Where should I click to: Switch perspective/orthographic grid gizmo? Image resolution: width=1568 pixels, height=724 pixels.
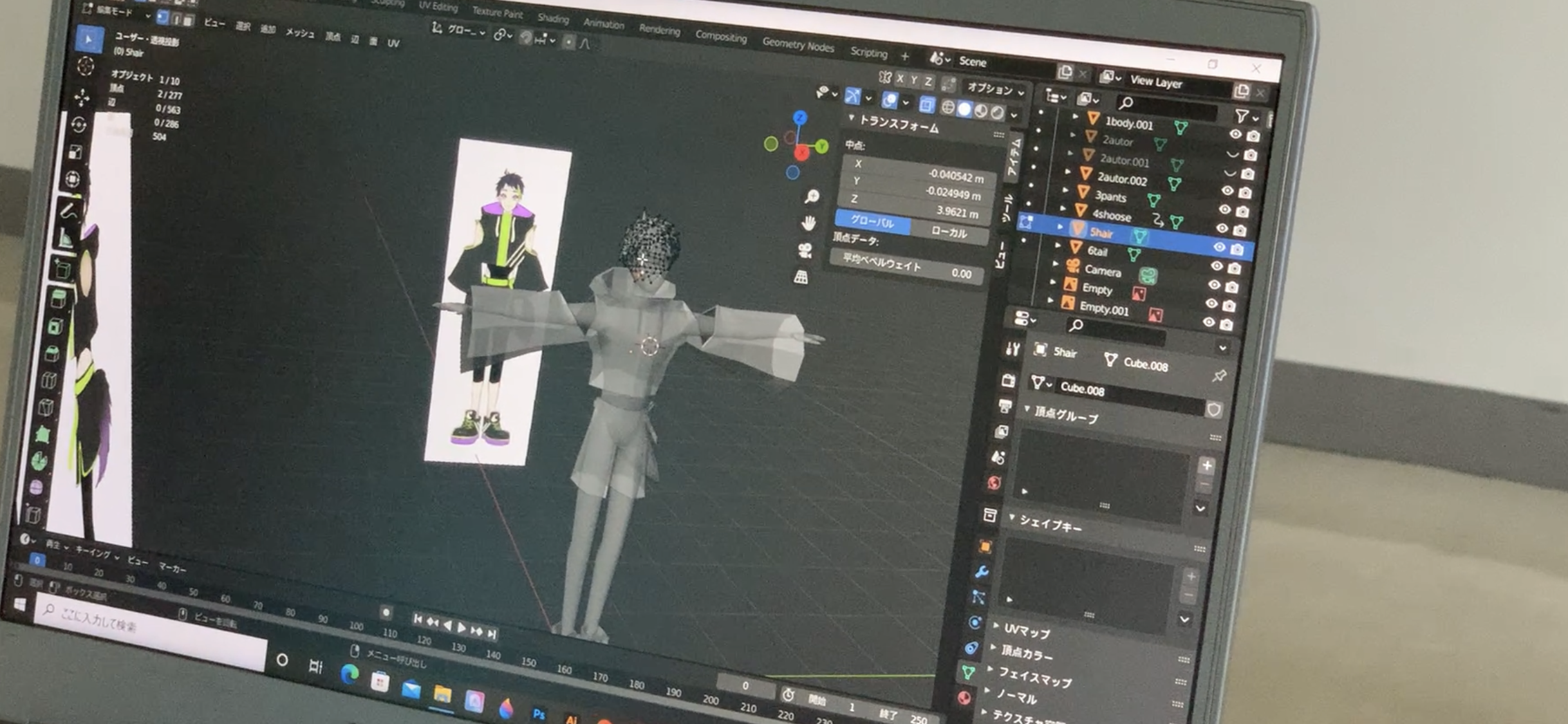(x=801, y=277)
